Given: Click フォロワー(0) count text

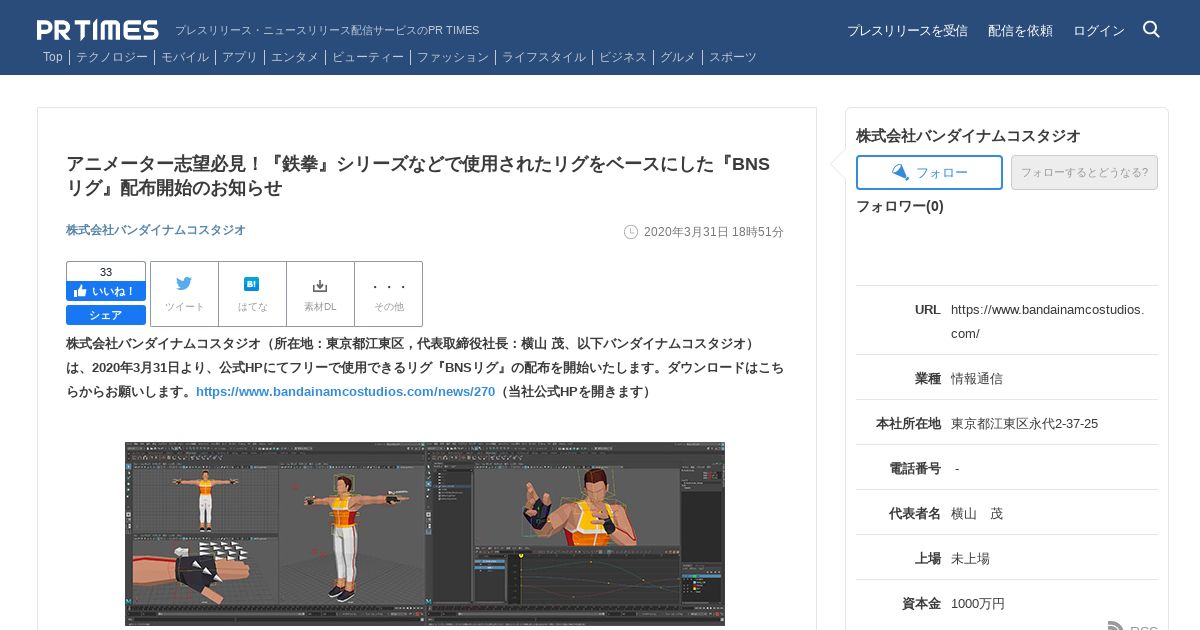Looking at the screenshot, I should 900,206.
